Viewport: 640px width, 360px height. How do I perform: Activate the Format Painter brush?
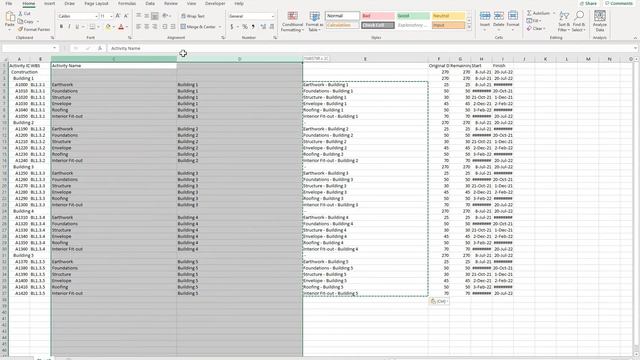point(20,29)
